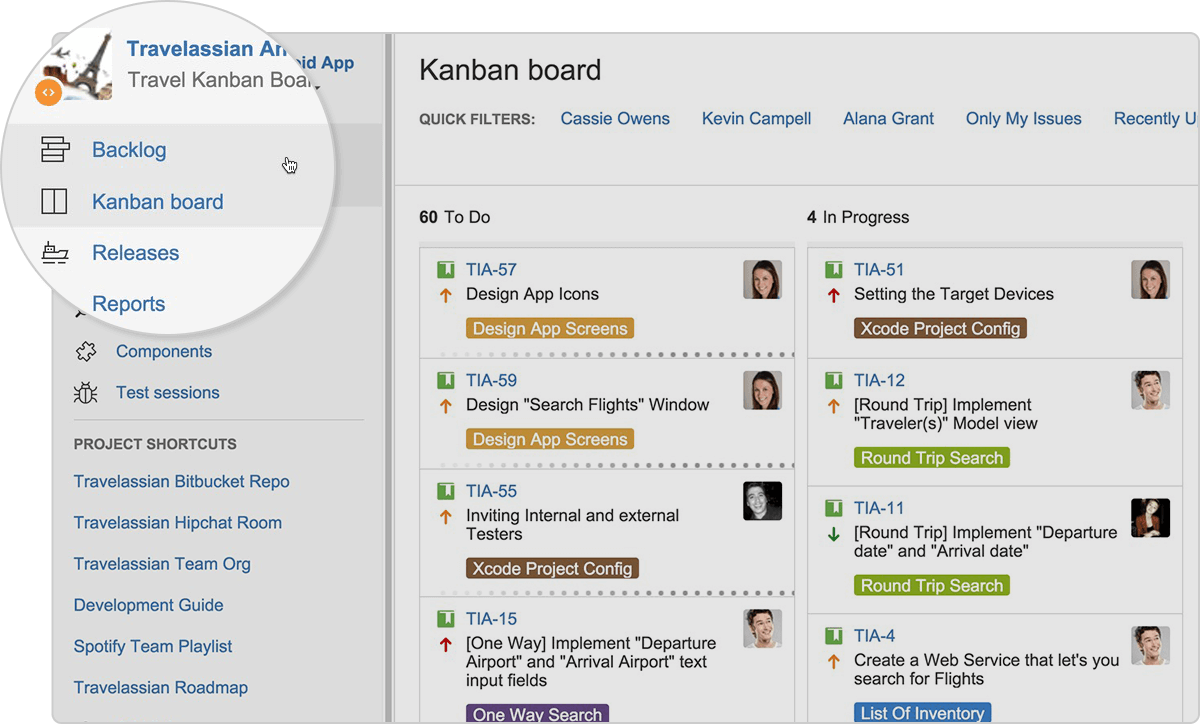Collapse the sidebar with the orange chevron toggle

coord(48,91)
